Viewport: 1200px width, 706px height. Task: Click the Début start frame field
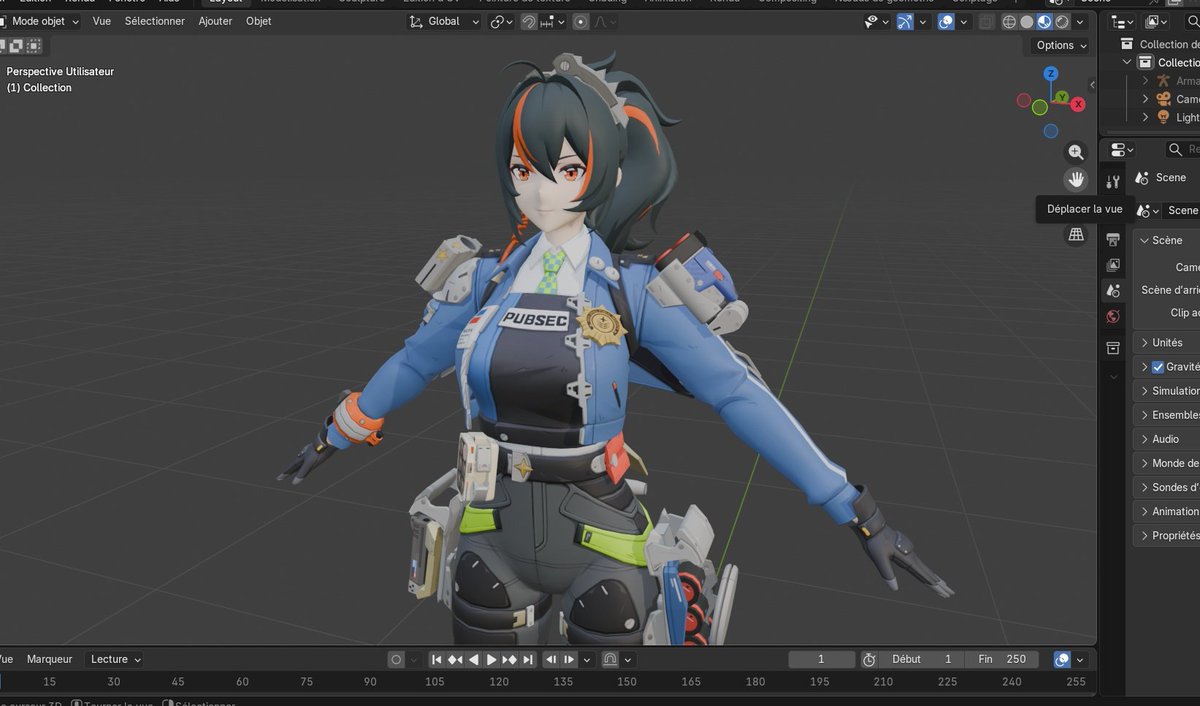(923, 660)
